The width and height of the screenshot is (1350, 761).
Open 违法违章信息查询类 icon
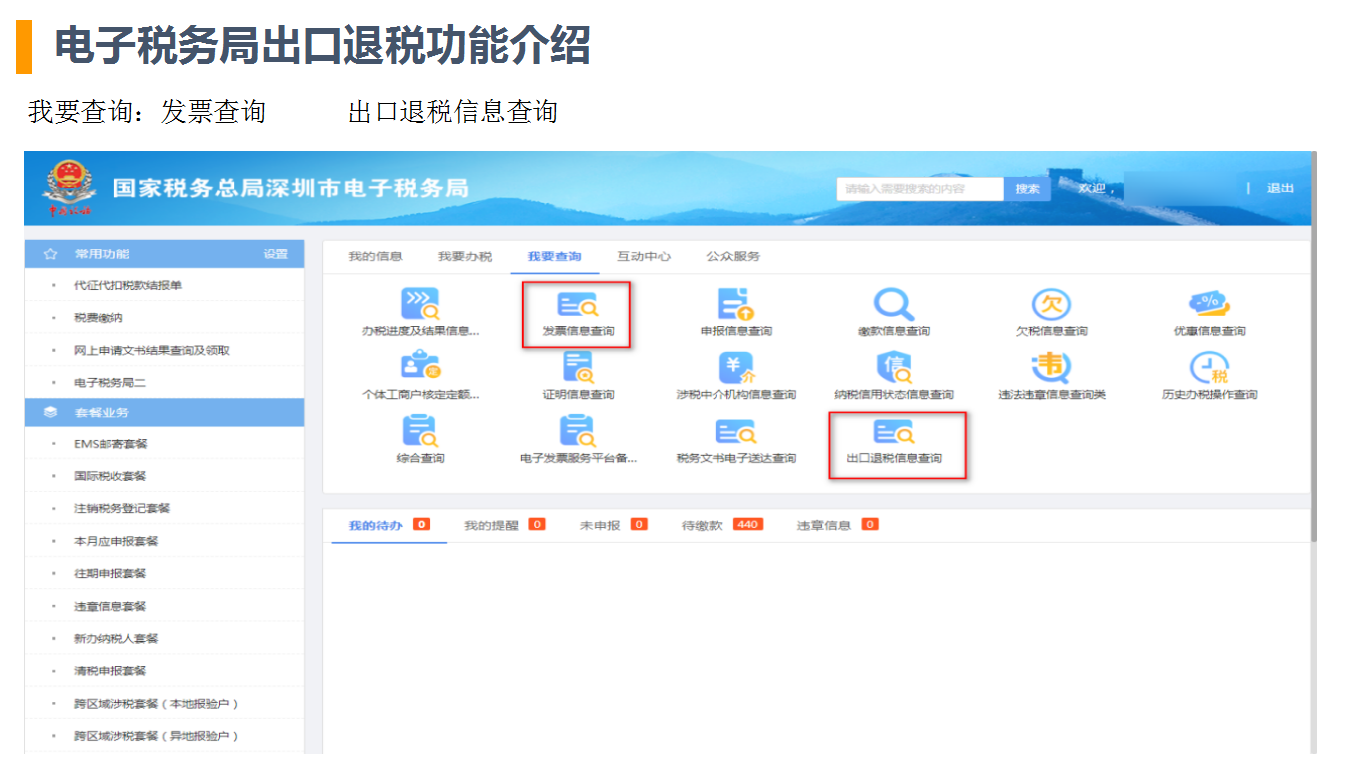click(x=1051, y=367)
